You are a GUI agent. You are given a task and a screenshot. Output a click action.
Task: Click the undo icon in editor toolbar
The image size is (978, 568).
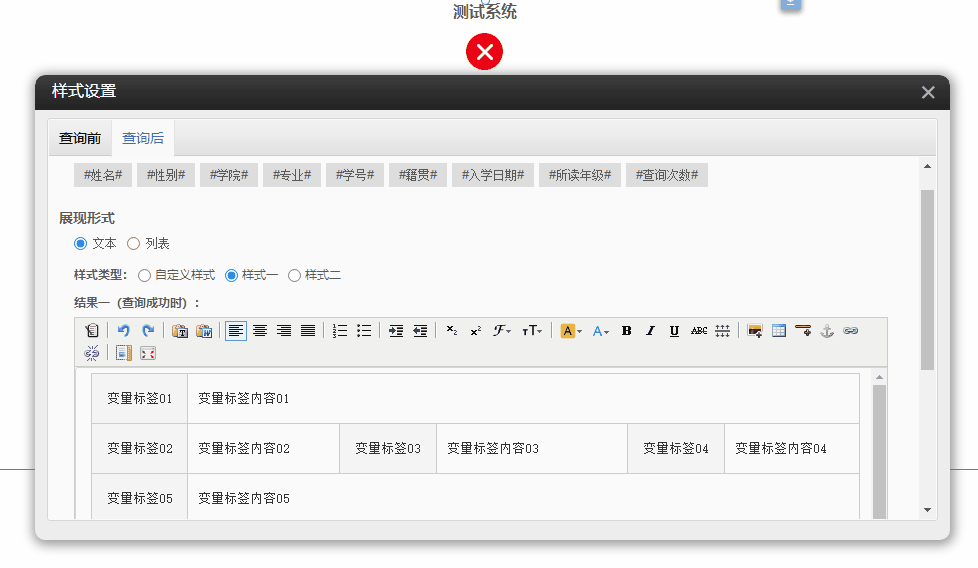point(124,331)
